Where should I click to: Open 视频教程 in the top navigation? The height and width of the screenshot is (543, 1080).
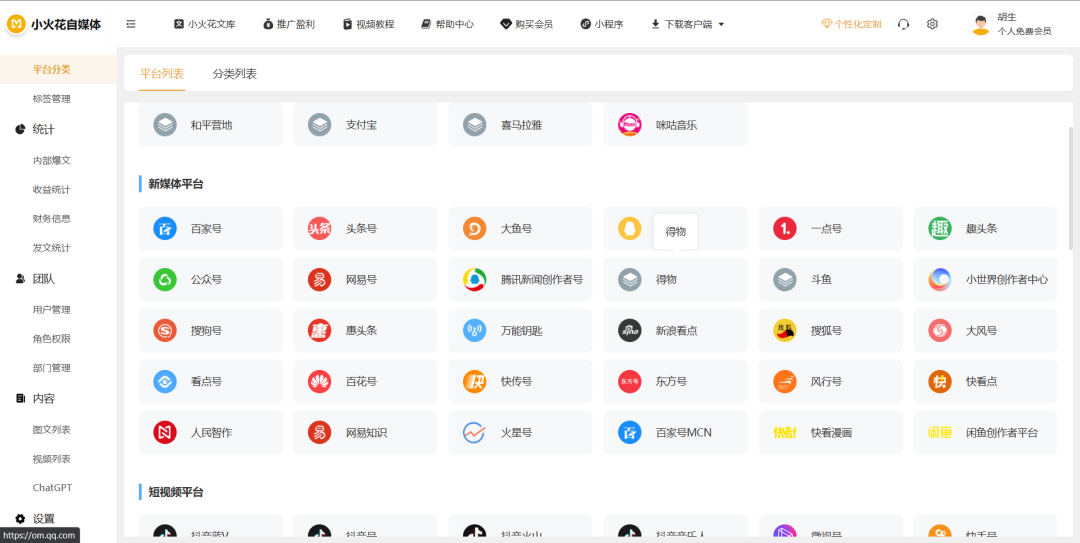pyautogui.click(x=368, y=24)
